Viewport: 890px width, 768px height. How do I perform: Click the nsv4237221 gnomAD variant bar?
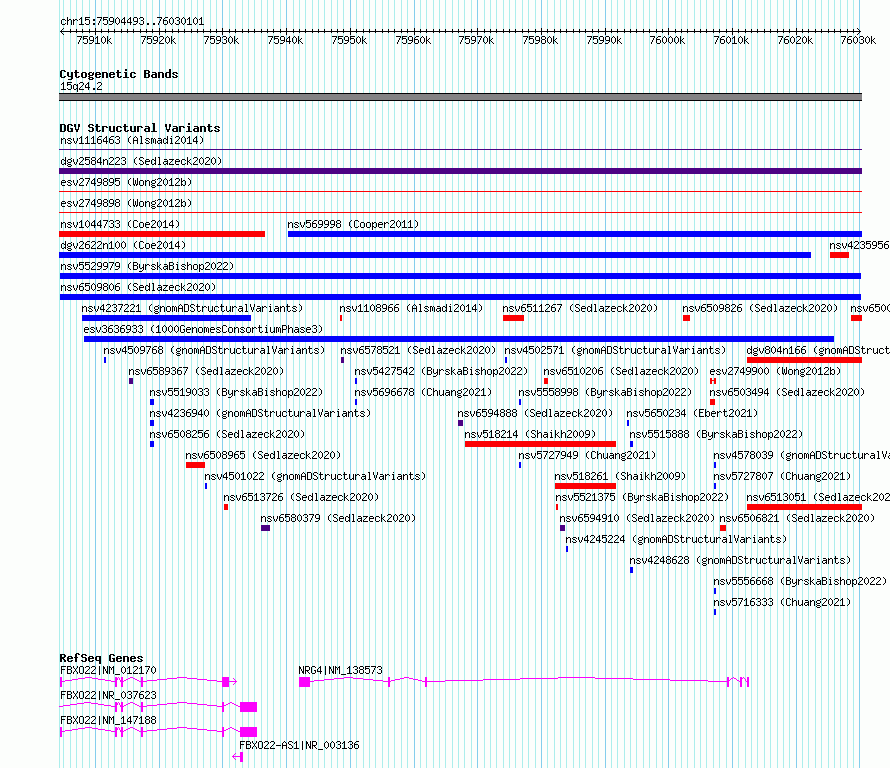166,318
